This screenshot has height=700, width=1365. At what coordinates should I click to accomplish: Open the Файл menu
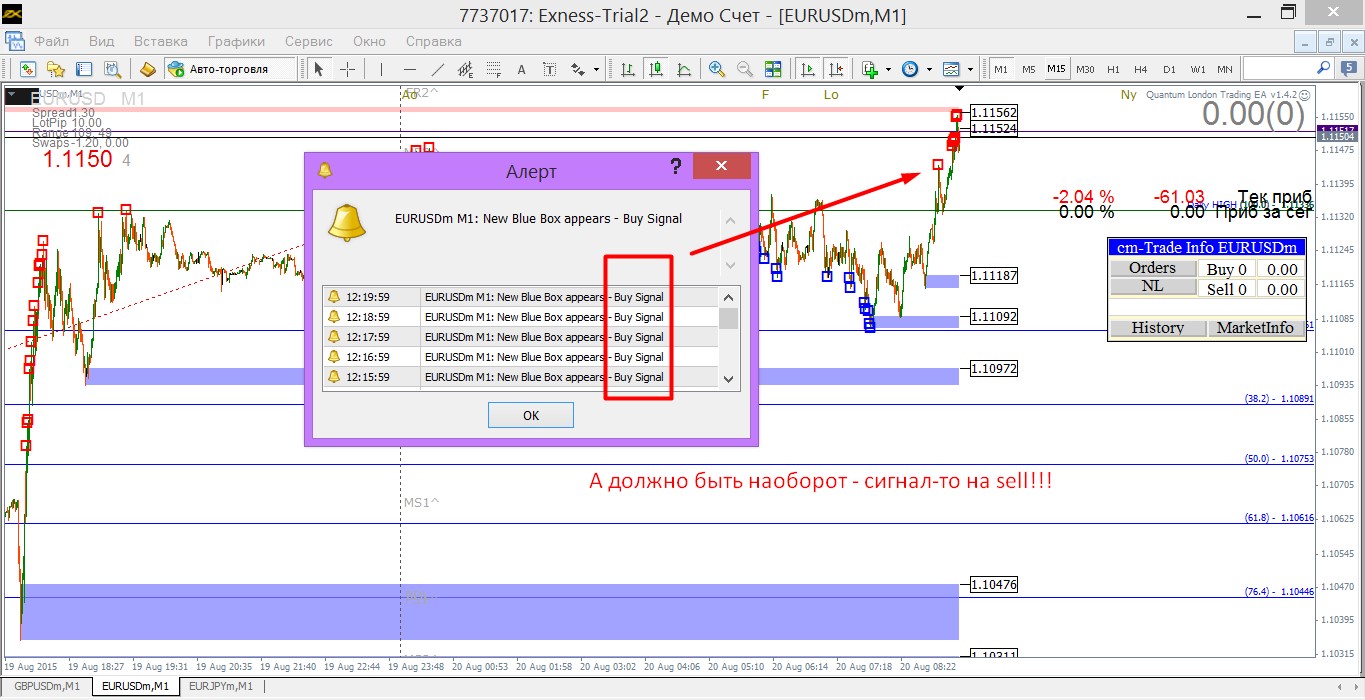tap(51, 41)
